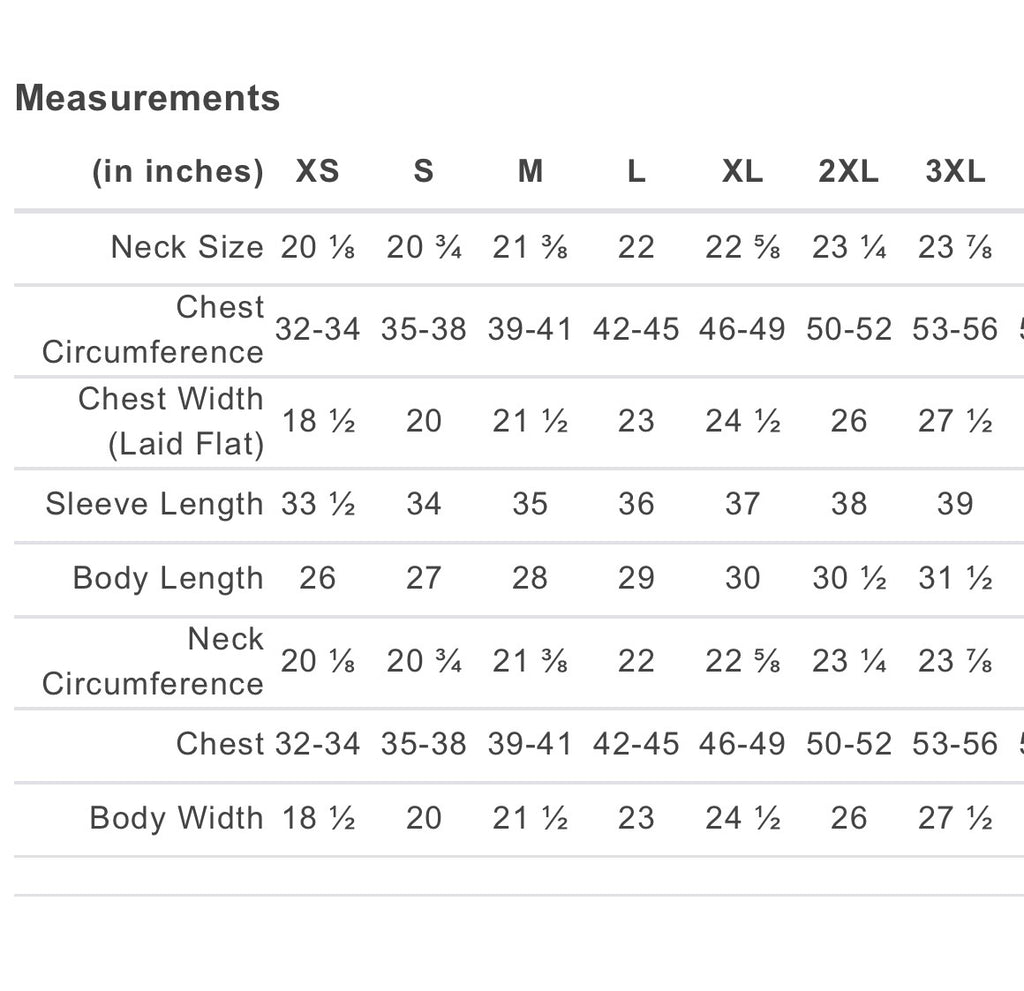Select Neck Size value 22 ⅝ for XL
This screenshot has height=991, width=1024.
point(743,248)
